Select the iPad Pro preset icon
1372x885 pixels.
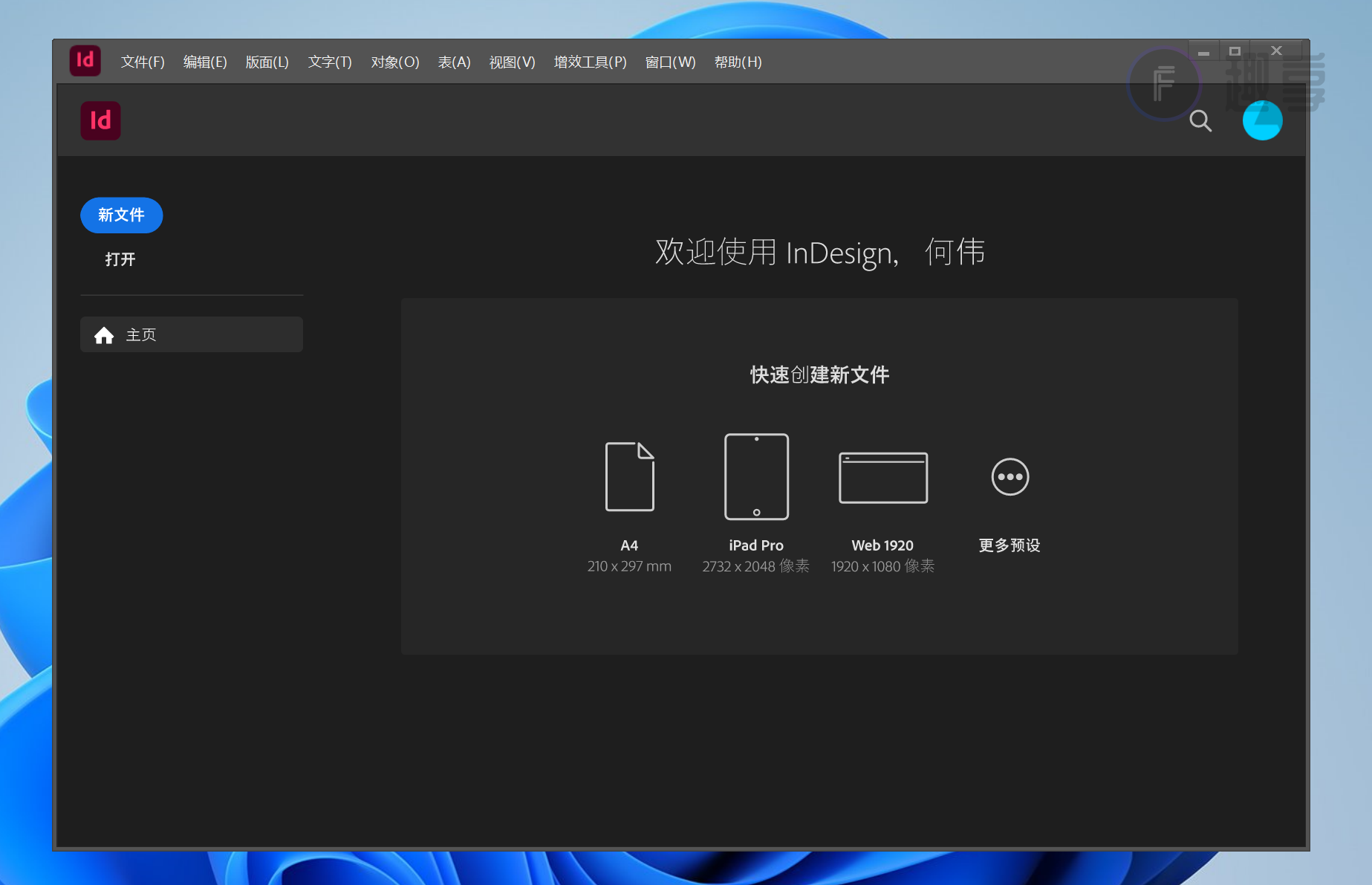(x=756, y=476)
